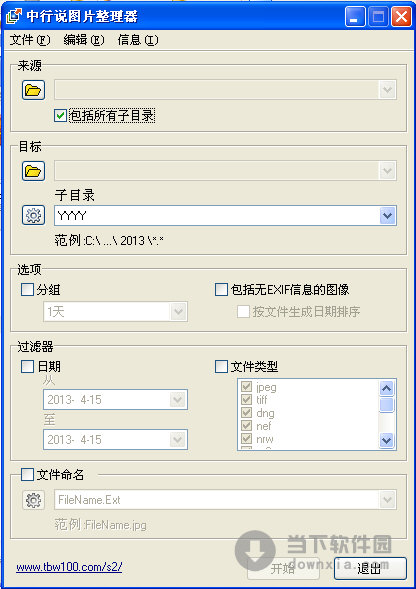Viewport: 416px width, 589px height.
Task: Uncheck 包括所有子目录 checkbox
Action: [60, 115]
